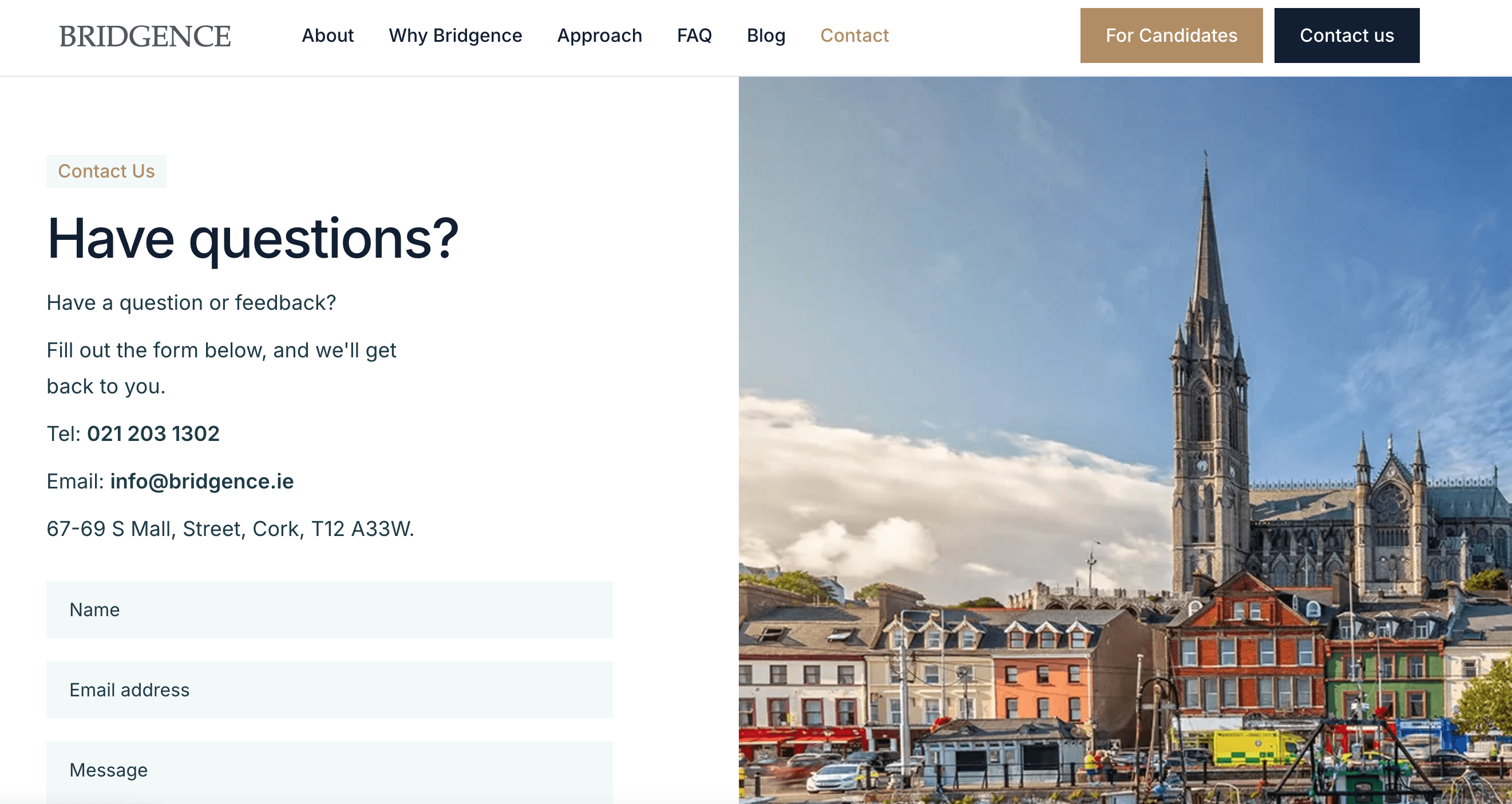Open the Approach nav link
Screen dimensions: 1512x804
coord(599,36)
